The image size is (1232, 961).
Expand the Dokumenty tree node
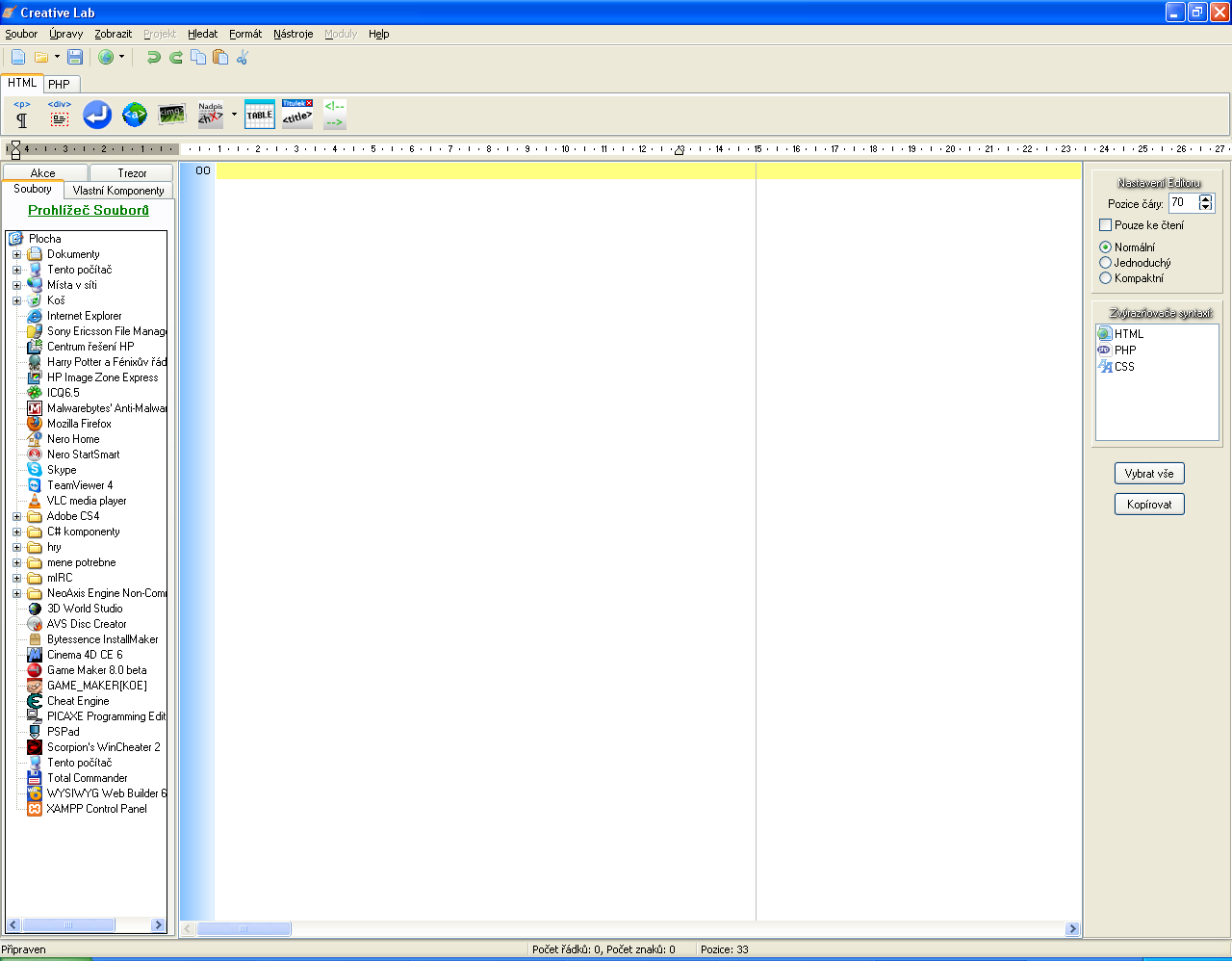(x=16, y=255)
